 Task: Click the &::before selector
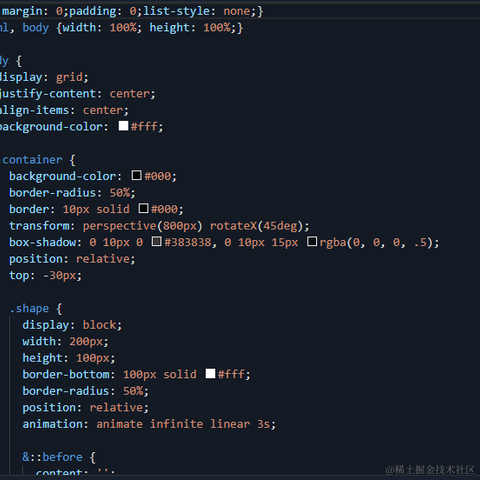click(52, 457)
